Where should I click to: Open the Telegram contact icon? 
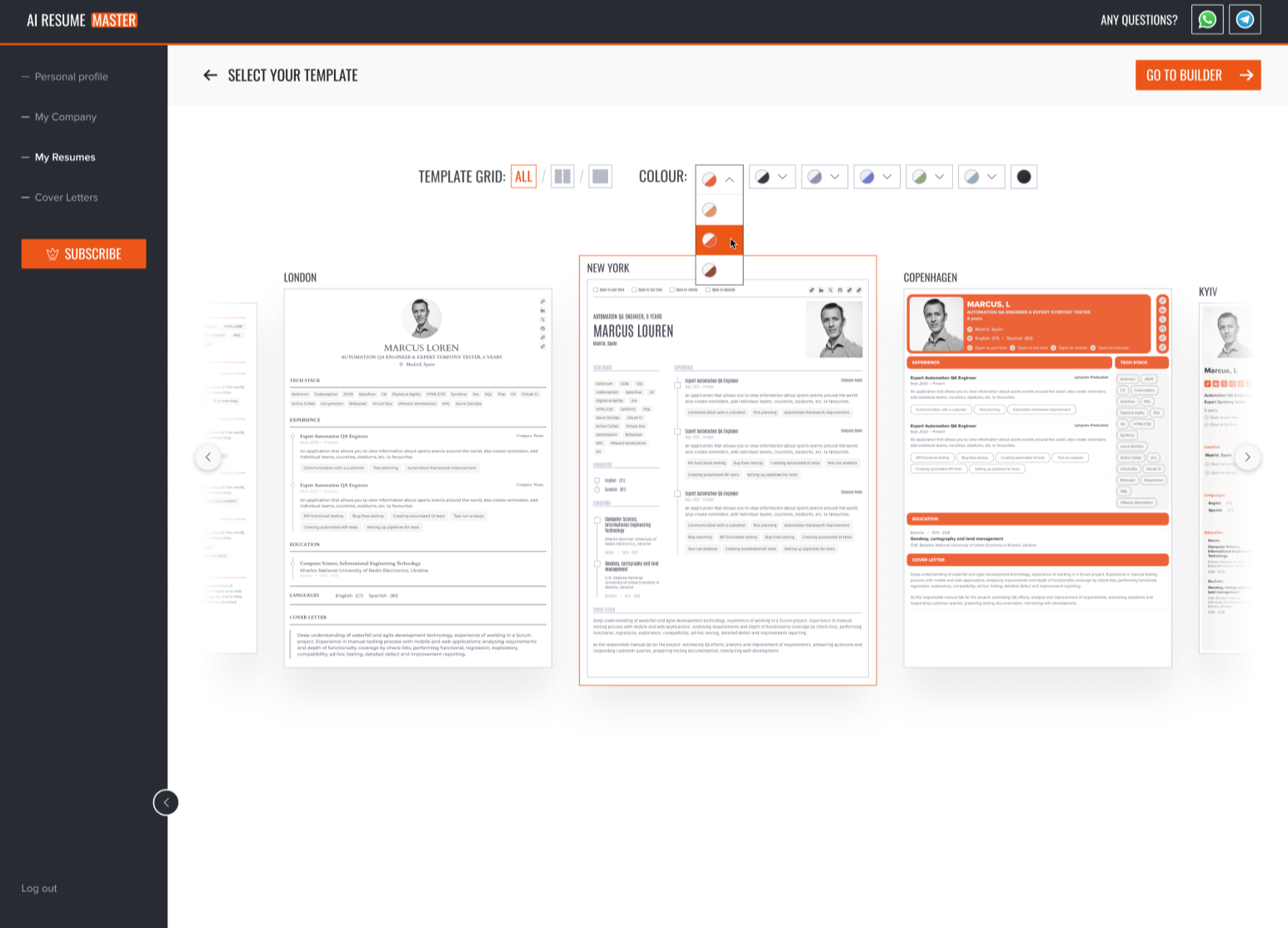point(1245,20)
